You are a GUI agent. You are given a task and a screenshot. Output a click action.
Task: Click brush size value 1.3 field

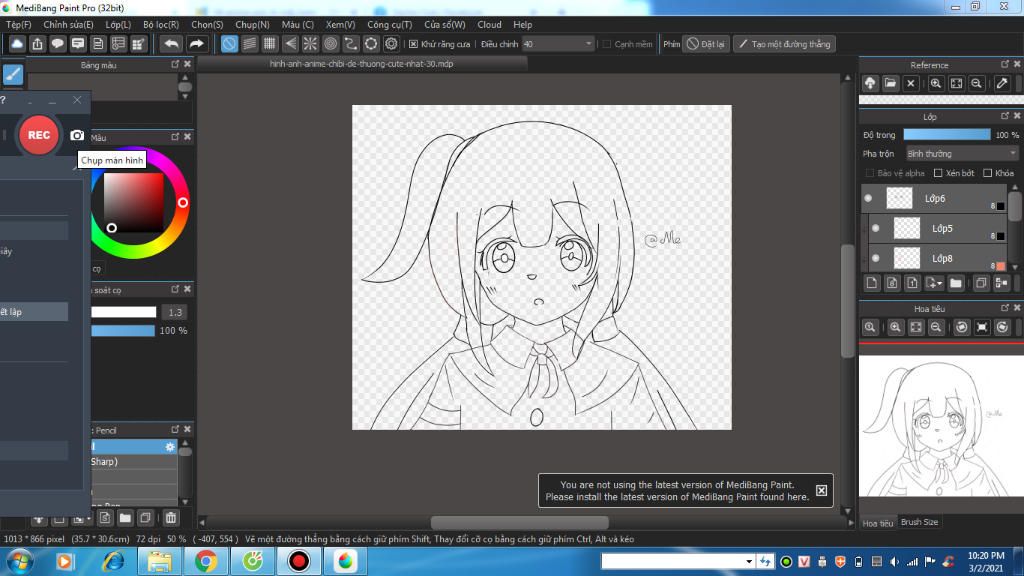[x=175, y=312]
